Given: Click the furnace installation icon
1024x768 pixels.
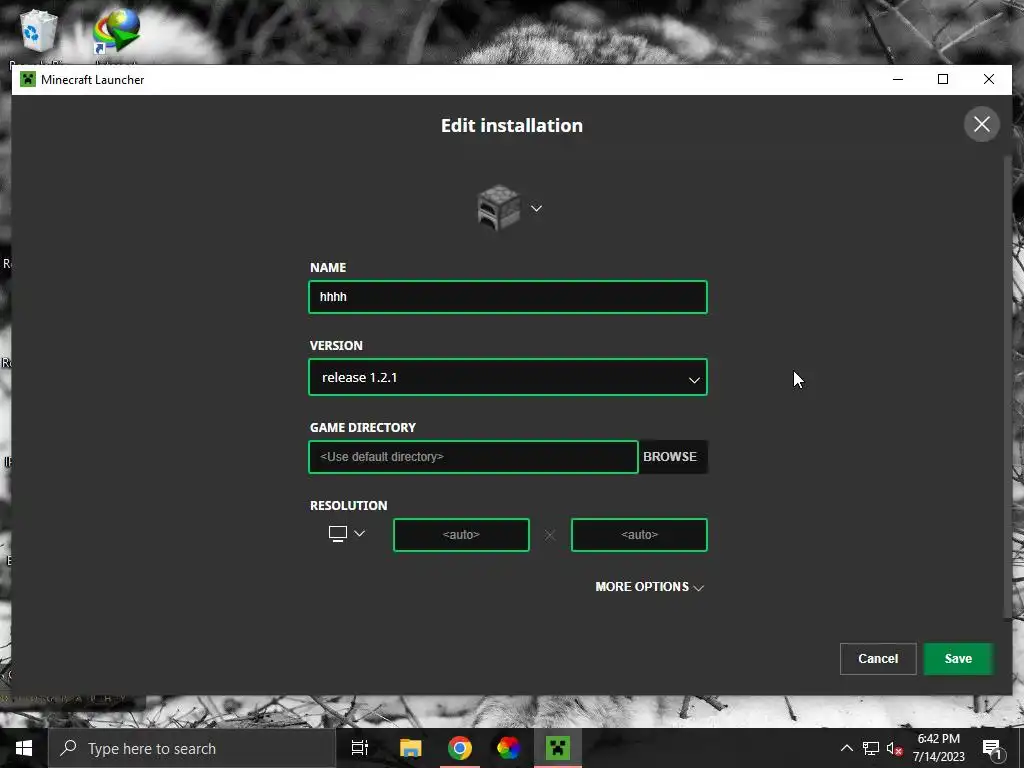Looking at the screenshot, I should [x=499, y=208].
